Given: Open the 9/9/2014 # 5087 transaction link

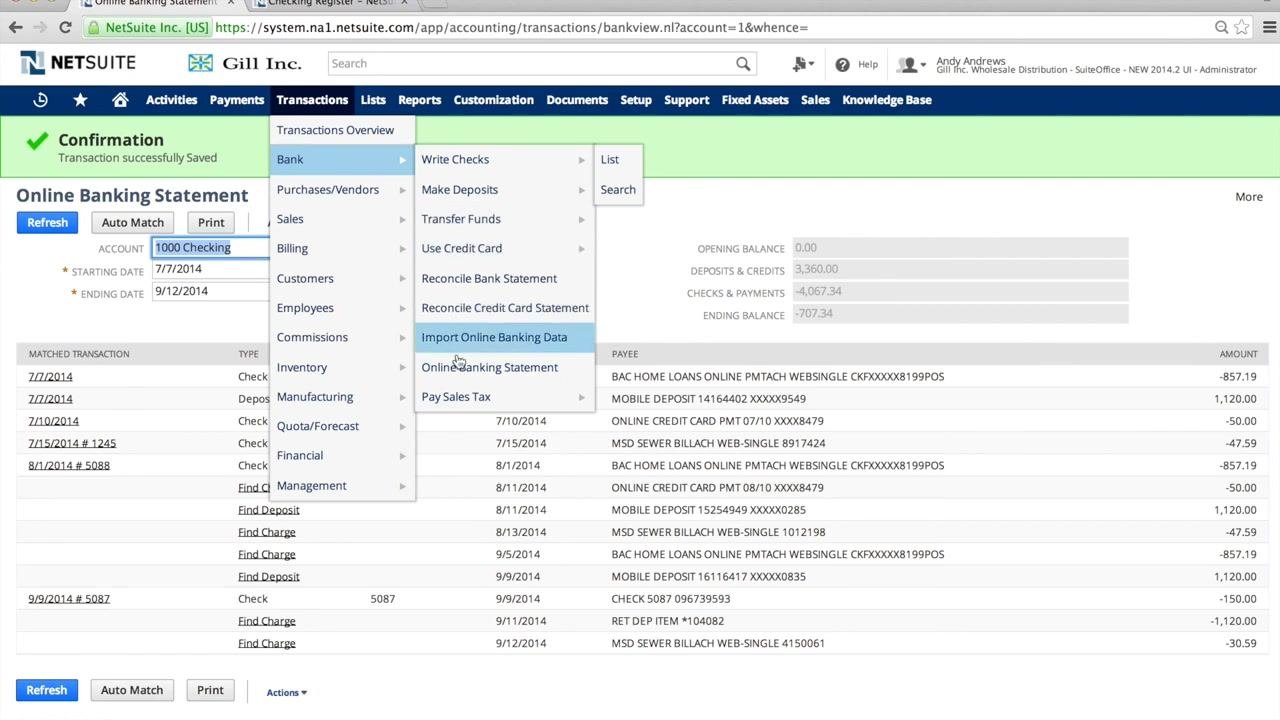Looking at the screenshot, I should coord(69,599).
